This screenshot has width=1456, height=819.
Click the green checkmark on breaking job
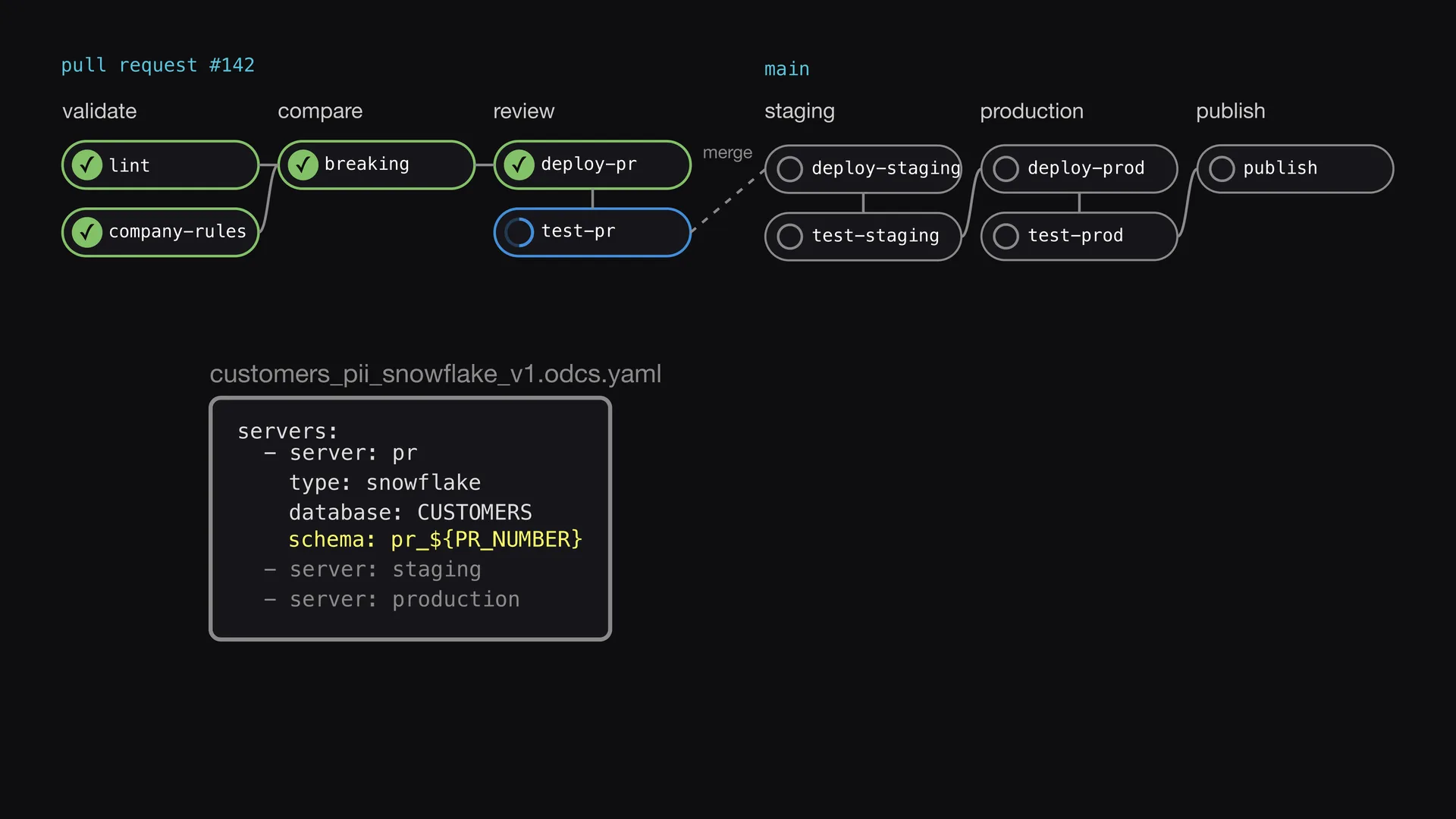(x=303, y=165)
